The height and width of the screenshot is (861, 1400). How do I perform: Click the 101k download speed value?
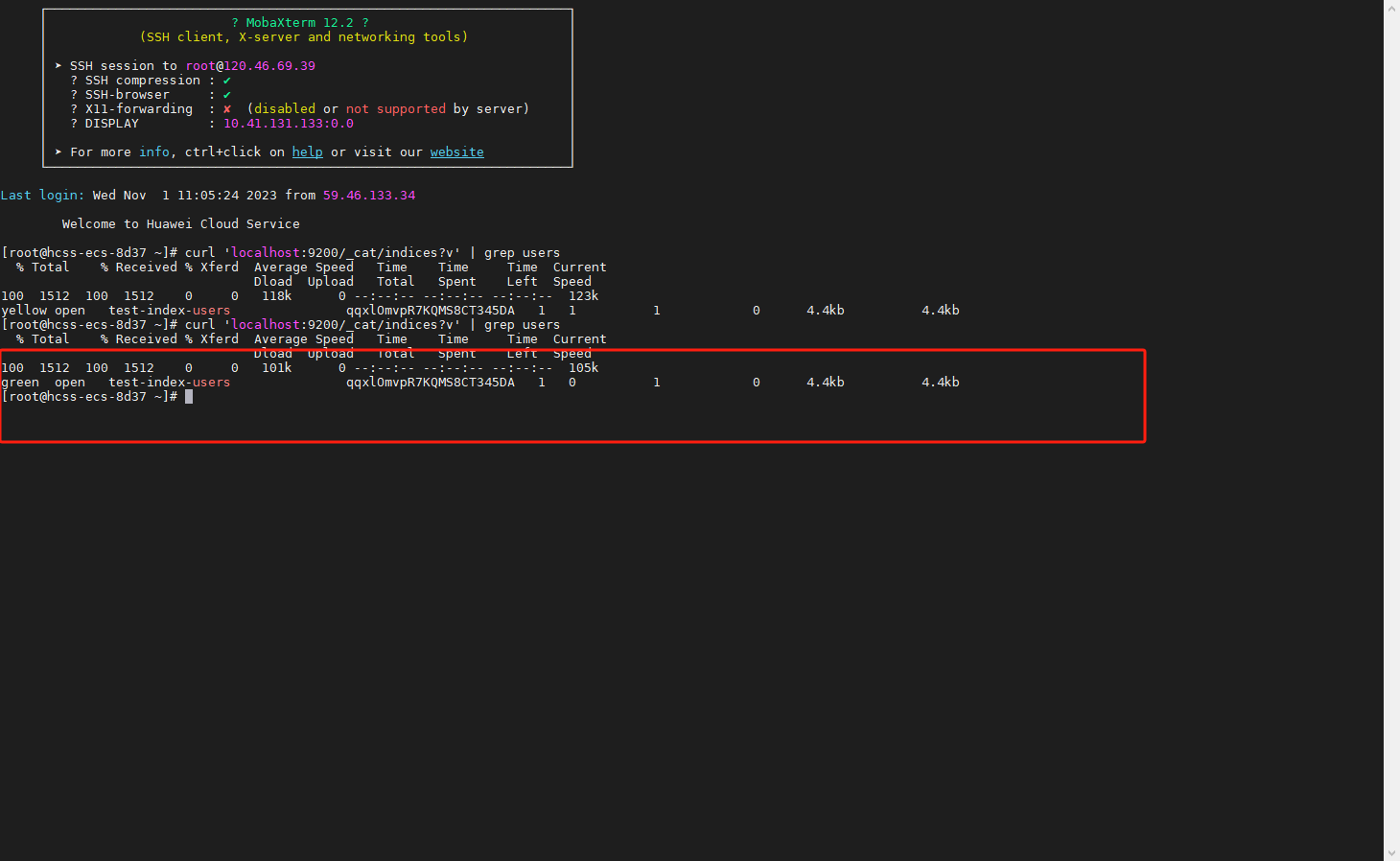click(x=277, y=368)
